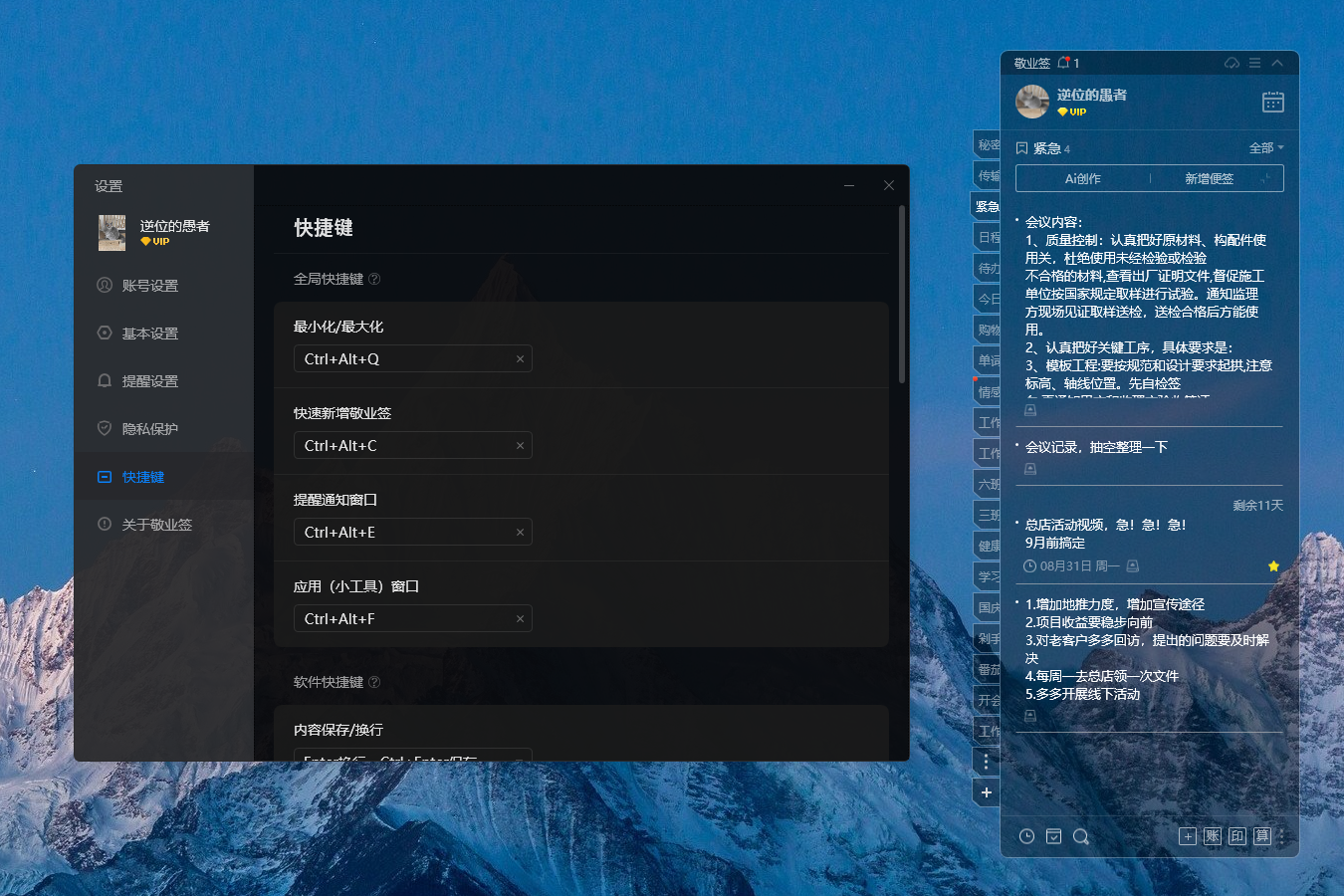Screen dimensions: 1344x896
Task: Open the completed checkbox icon in bottom toolbar
Action: coord(1053,836)
